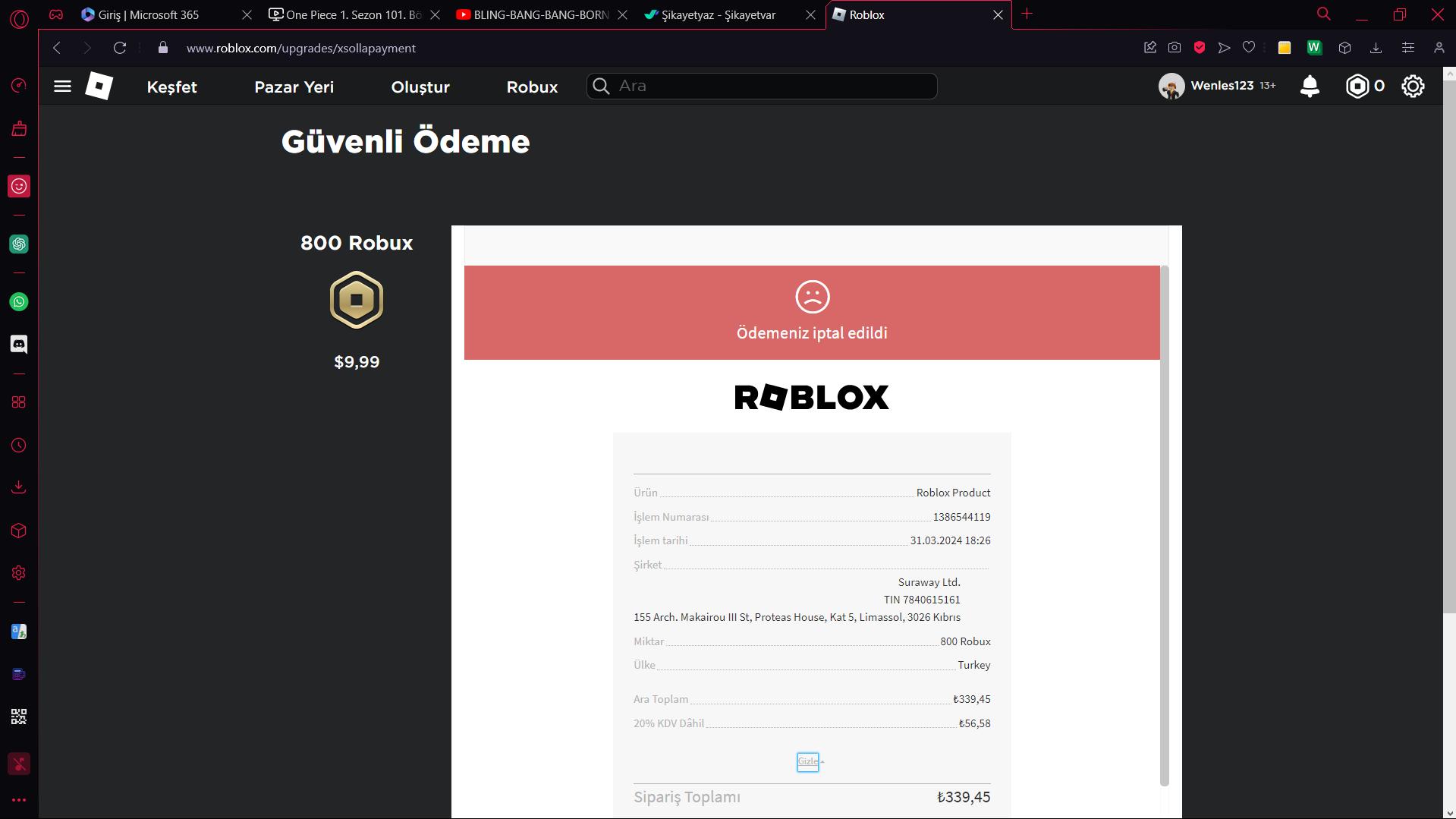Open the sidebar Extensions cube
This screenshot has width=1456, height=819.
[19, 531]
